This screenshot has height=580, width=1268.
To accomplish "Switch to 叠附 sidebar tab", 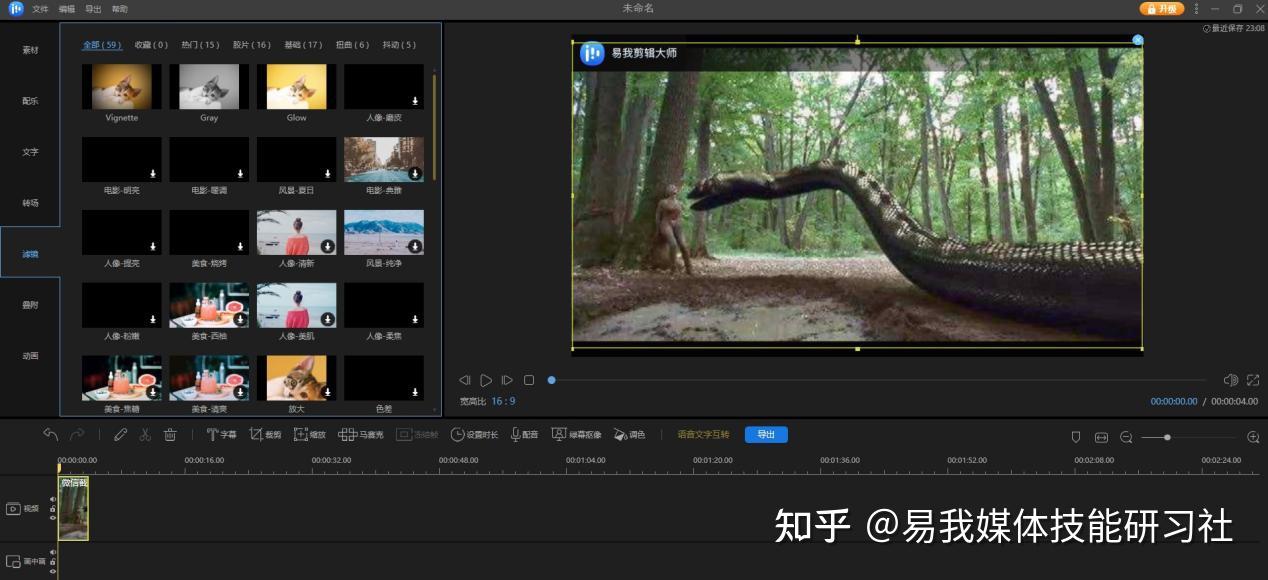I will 30,305.
